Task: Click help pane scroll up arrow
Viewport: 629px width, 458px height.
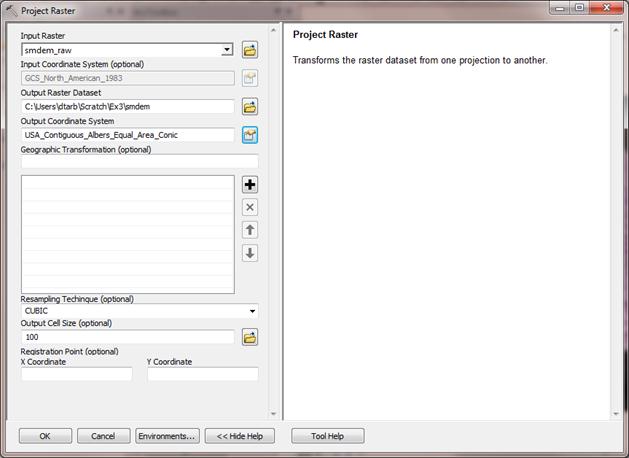Action: pyautogui.click(x=616, y=30)
